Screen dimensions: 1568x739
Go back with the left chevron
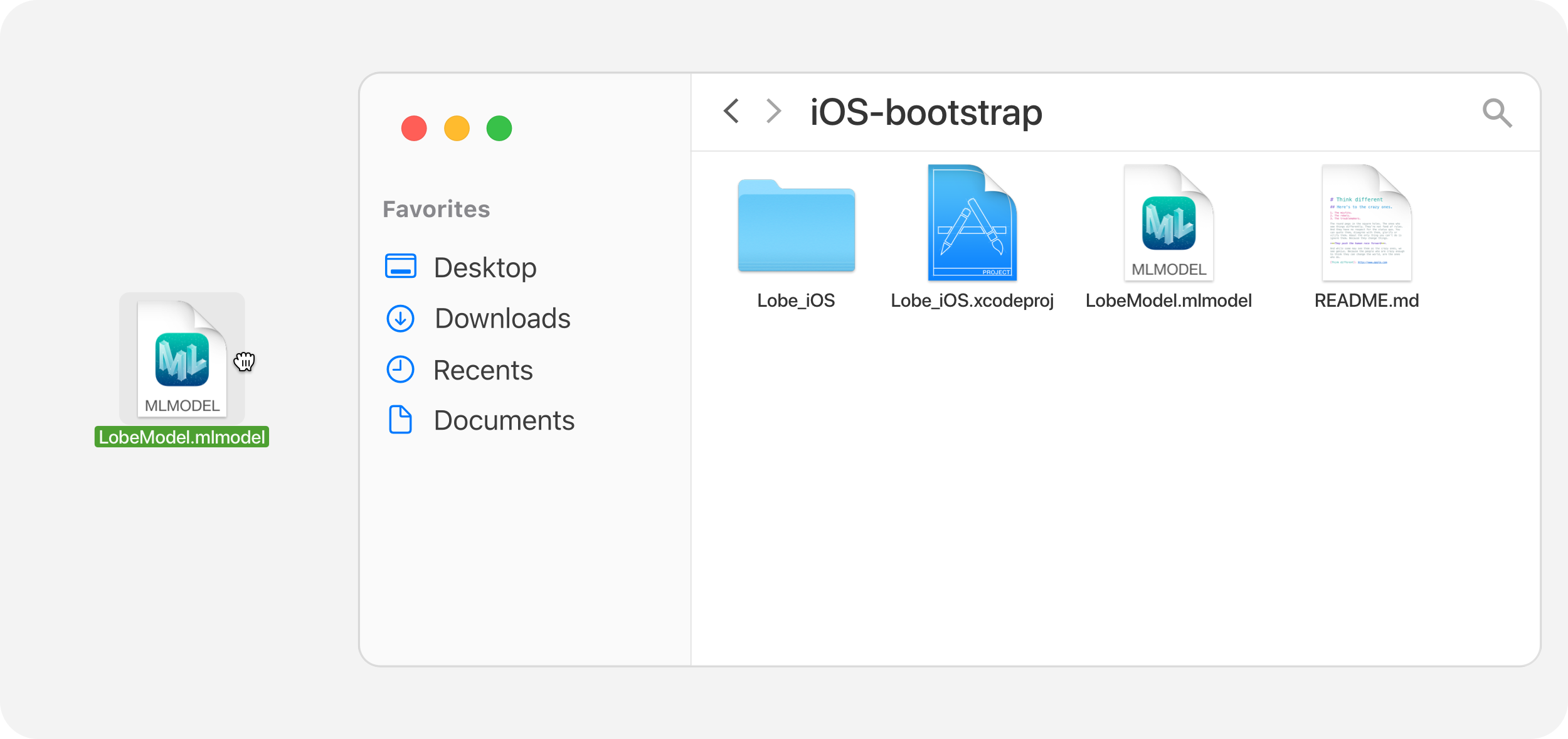[731, 111]
